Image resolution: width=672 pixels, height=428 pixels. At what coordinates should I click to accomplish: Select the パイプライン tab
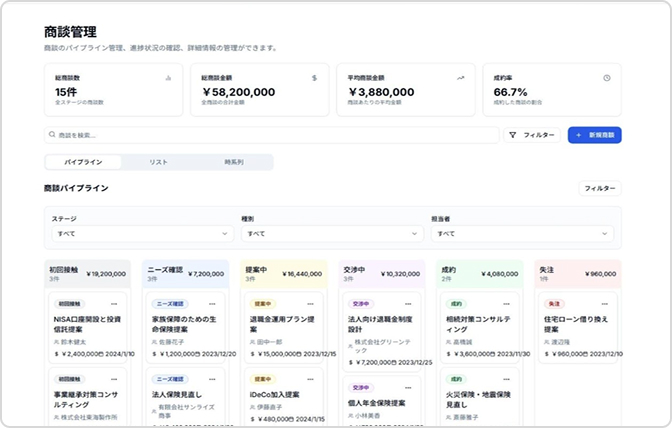[84, 162]
